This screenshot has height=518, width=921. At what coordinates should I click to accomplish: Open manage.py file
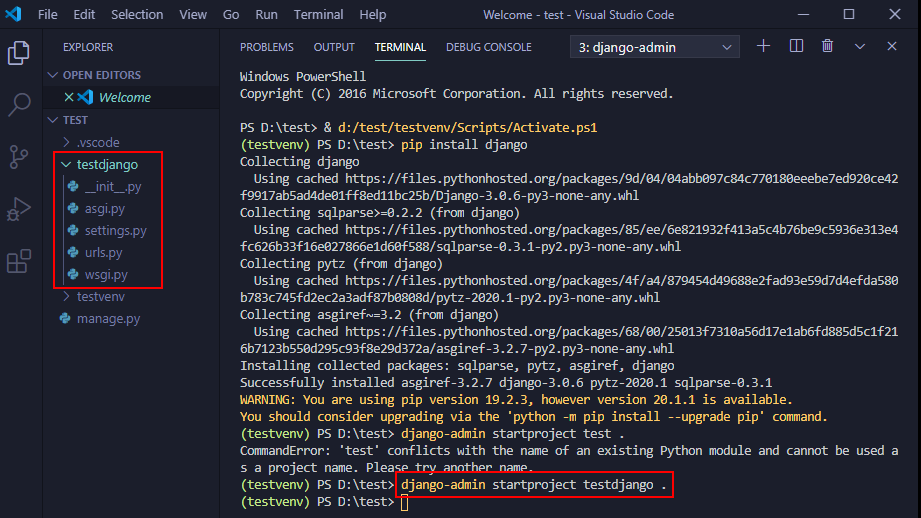point(108,318)
